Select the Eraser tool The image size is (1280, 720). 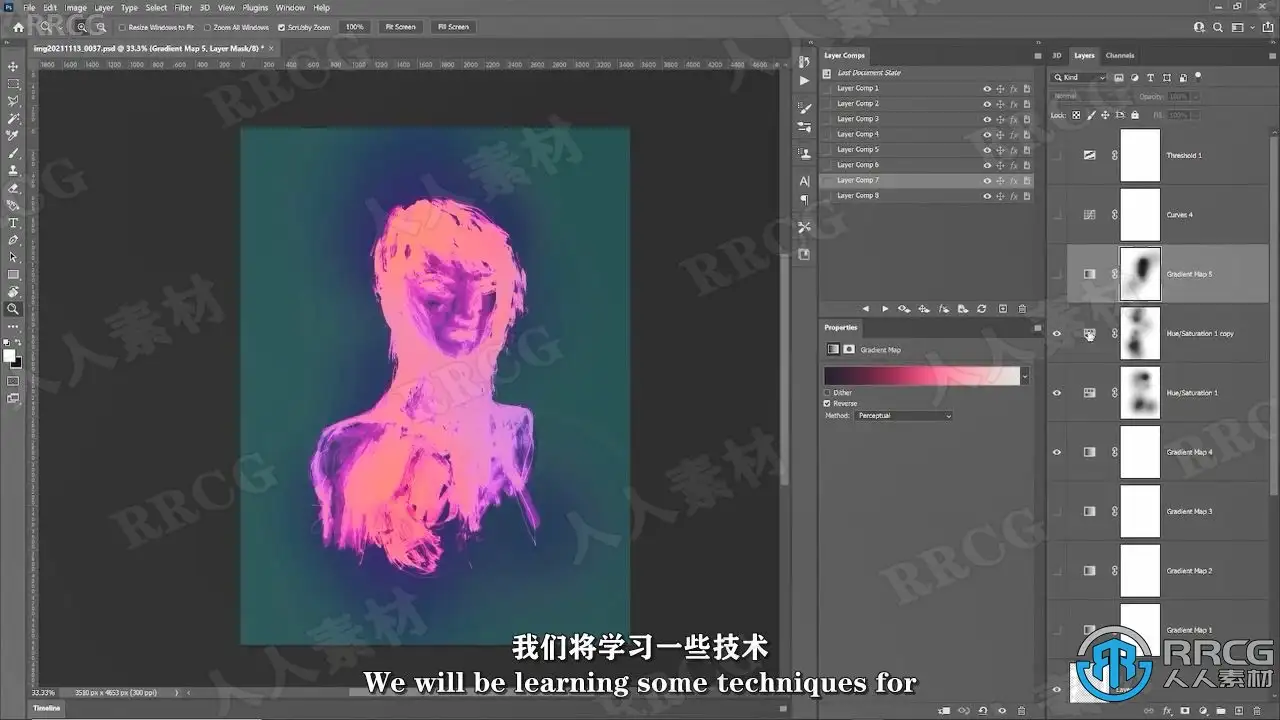point(13,188)
